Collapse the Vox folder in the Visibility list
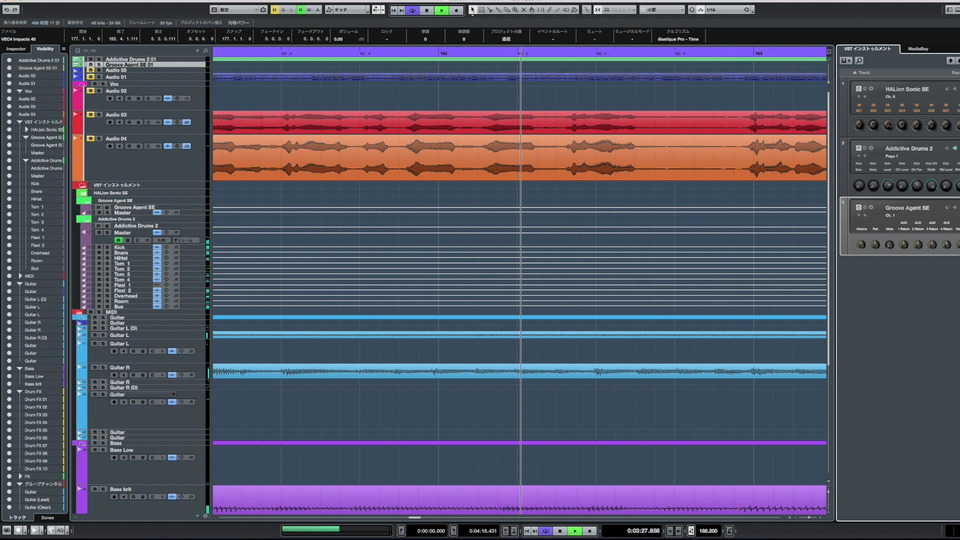The width and height of the screenshot is (960, 540). pyautogui.click(x=19, y=91)
